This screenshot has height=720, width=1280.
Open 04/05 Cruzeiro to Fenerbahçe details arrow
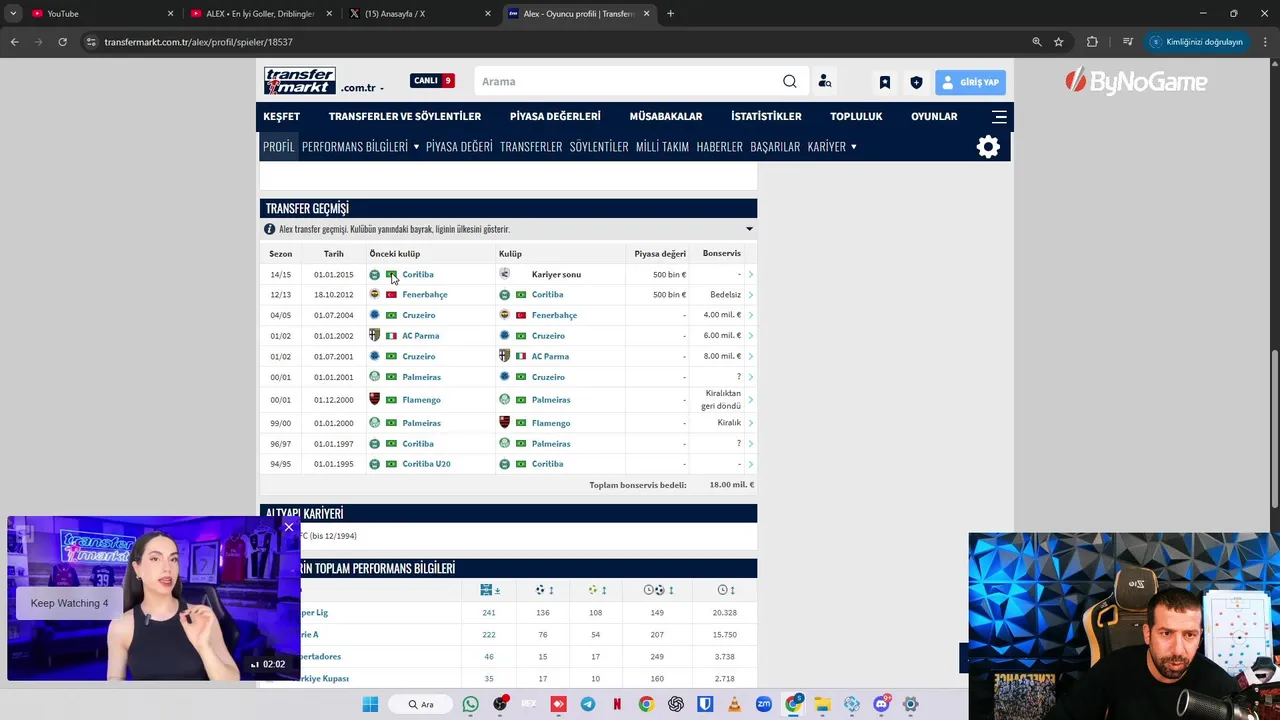[750, 315]
